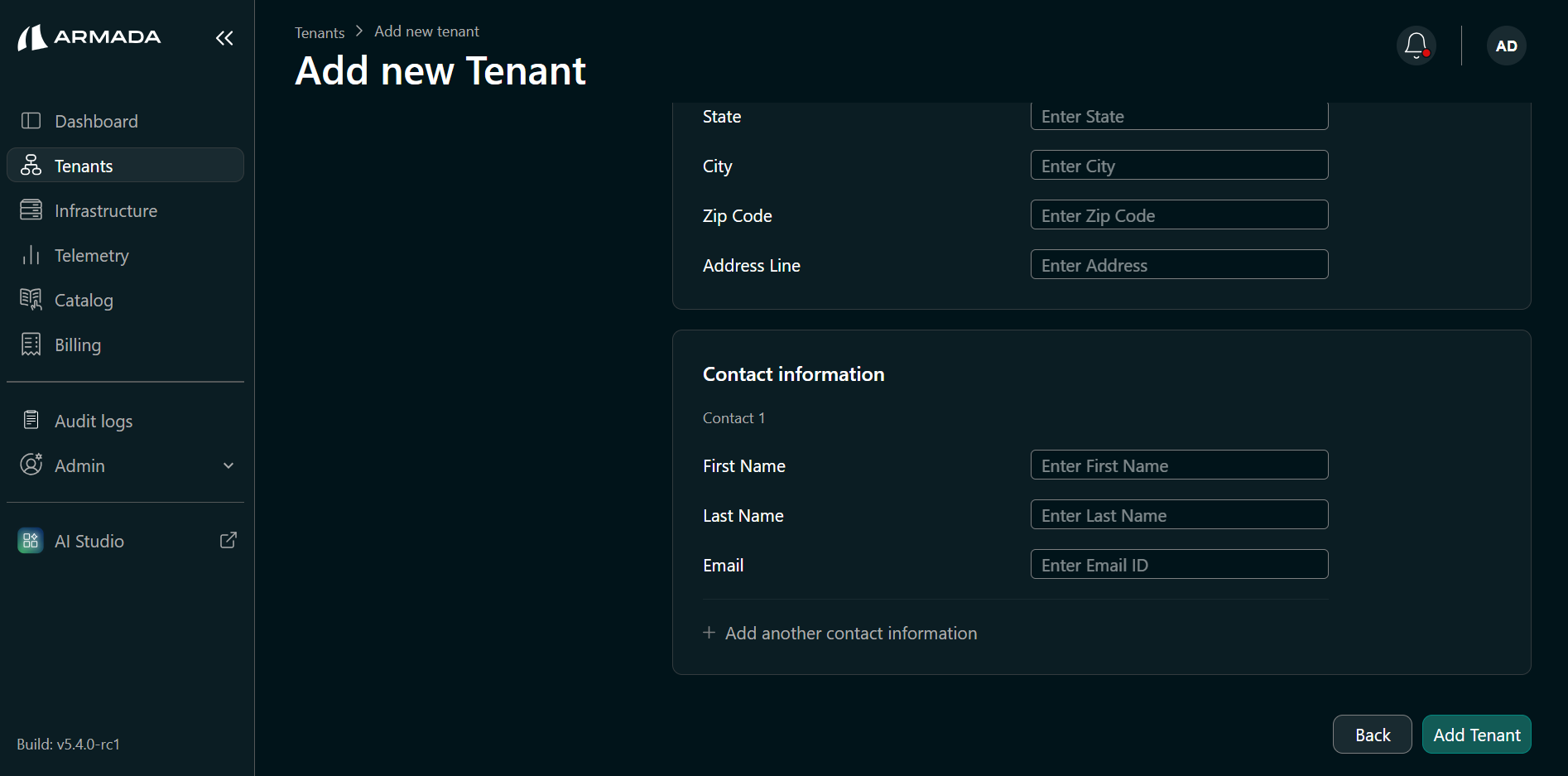Click the Back button
Image resolution: width=1568 pixels, height=776 pixels.
click(1373, 735)
